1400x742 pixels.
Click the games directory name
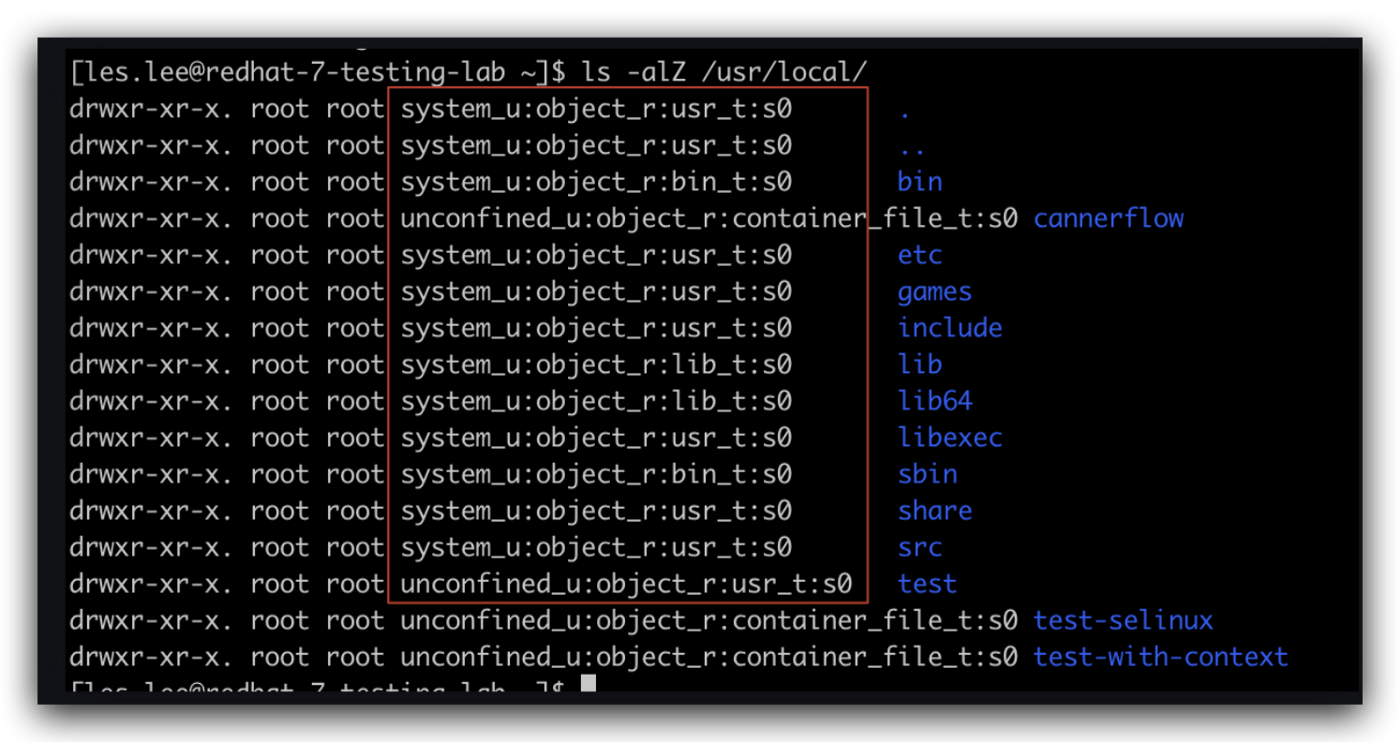934,292
